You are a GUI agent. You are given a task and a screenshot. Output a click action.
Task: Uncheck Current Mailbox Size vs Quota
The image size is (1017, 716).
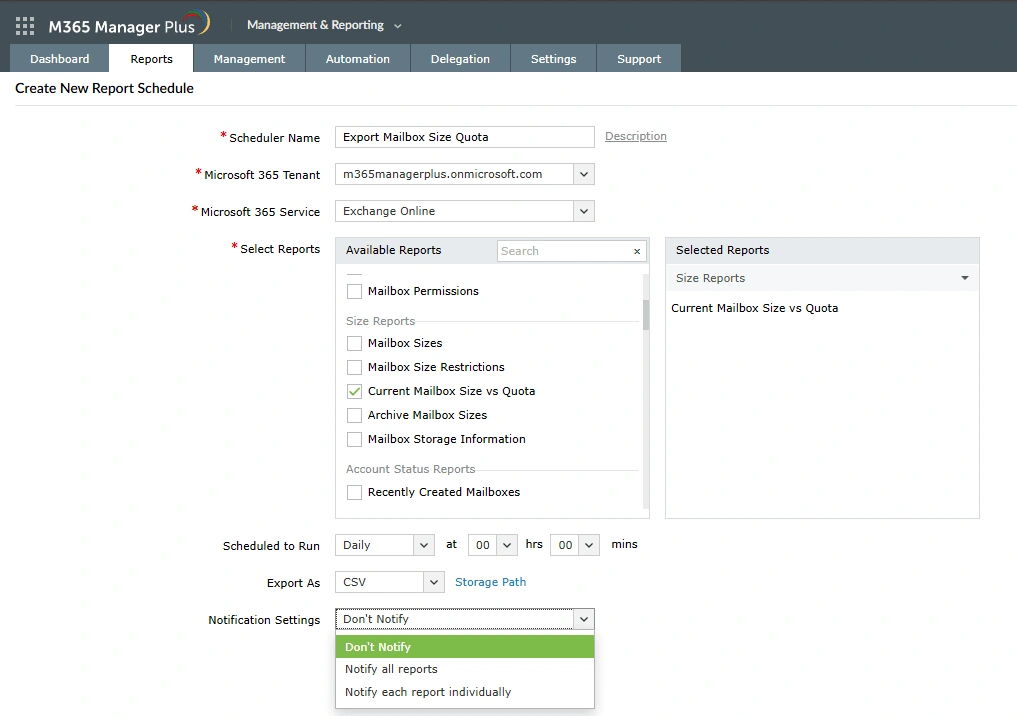click(x=354, y=391)
